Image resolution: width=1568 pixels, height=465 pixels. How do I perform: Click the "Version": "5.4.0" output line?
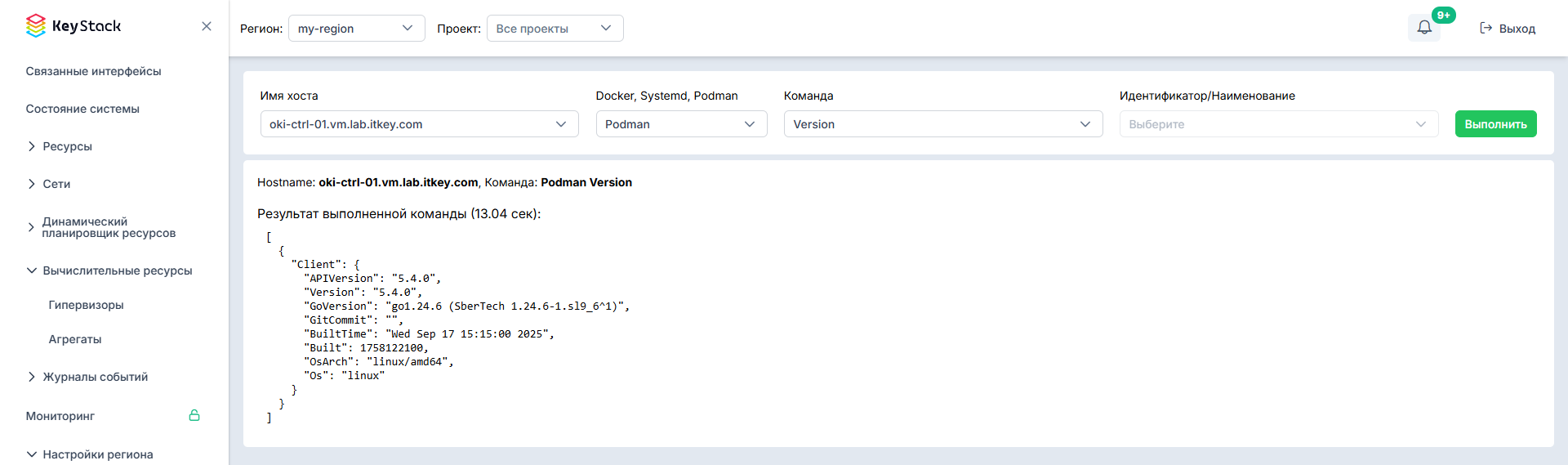[363, 293]
